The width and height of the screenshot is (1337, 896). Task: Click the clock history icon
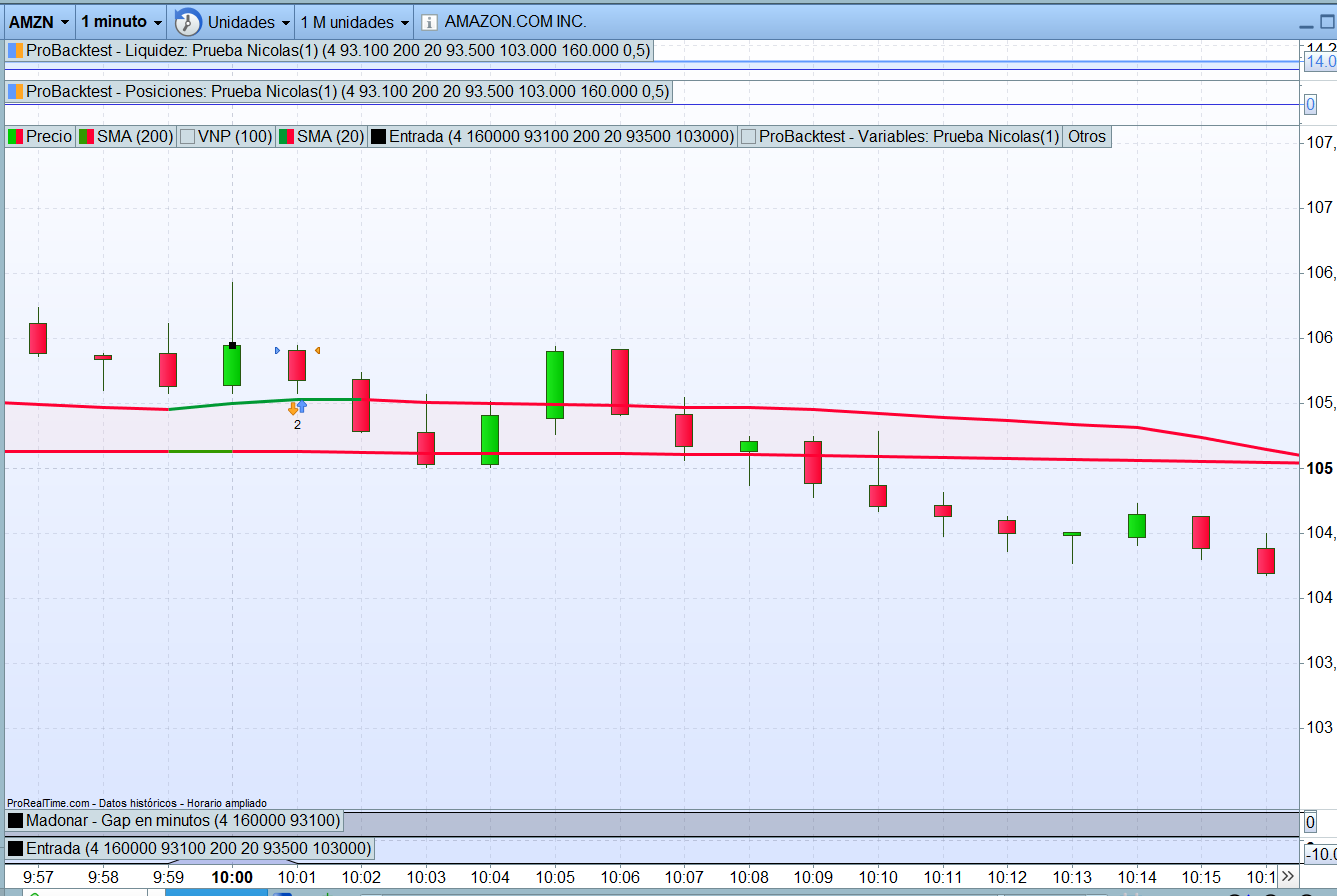coord(187,22)
